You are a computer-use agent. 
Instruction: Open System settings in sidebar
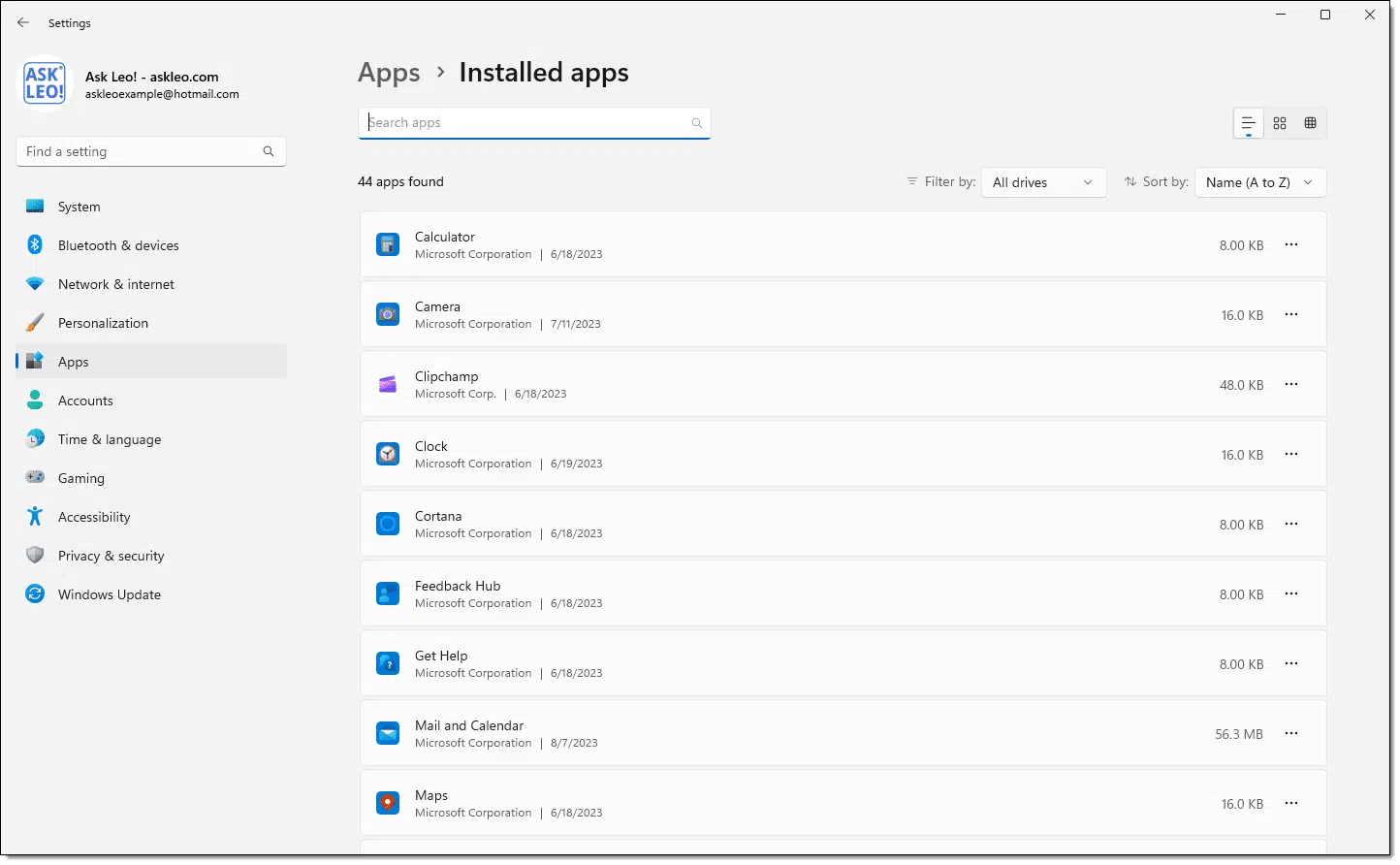[151, 207]
